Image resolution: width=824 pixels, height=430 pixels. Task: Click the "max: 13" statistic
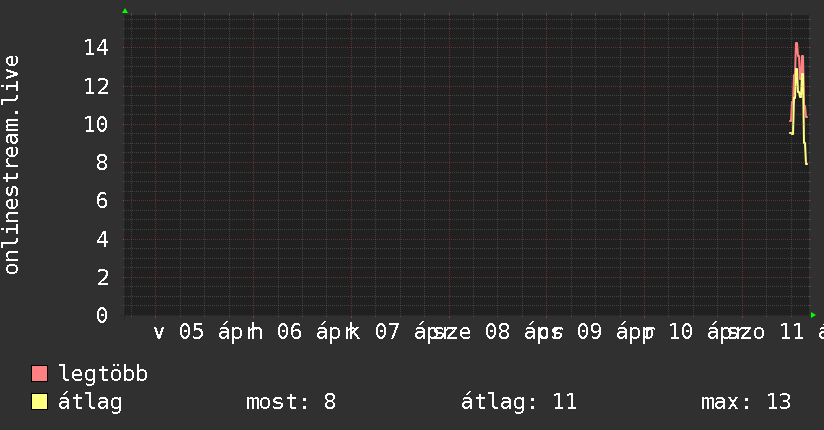(746, 402)
